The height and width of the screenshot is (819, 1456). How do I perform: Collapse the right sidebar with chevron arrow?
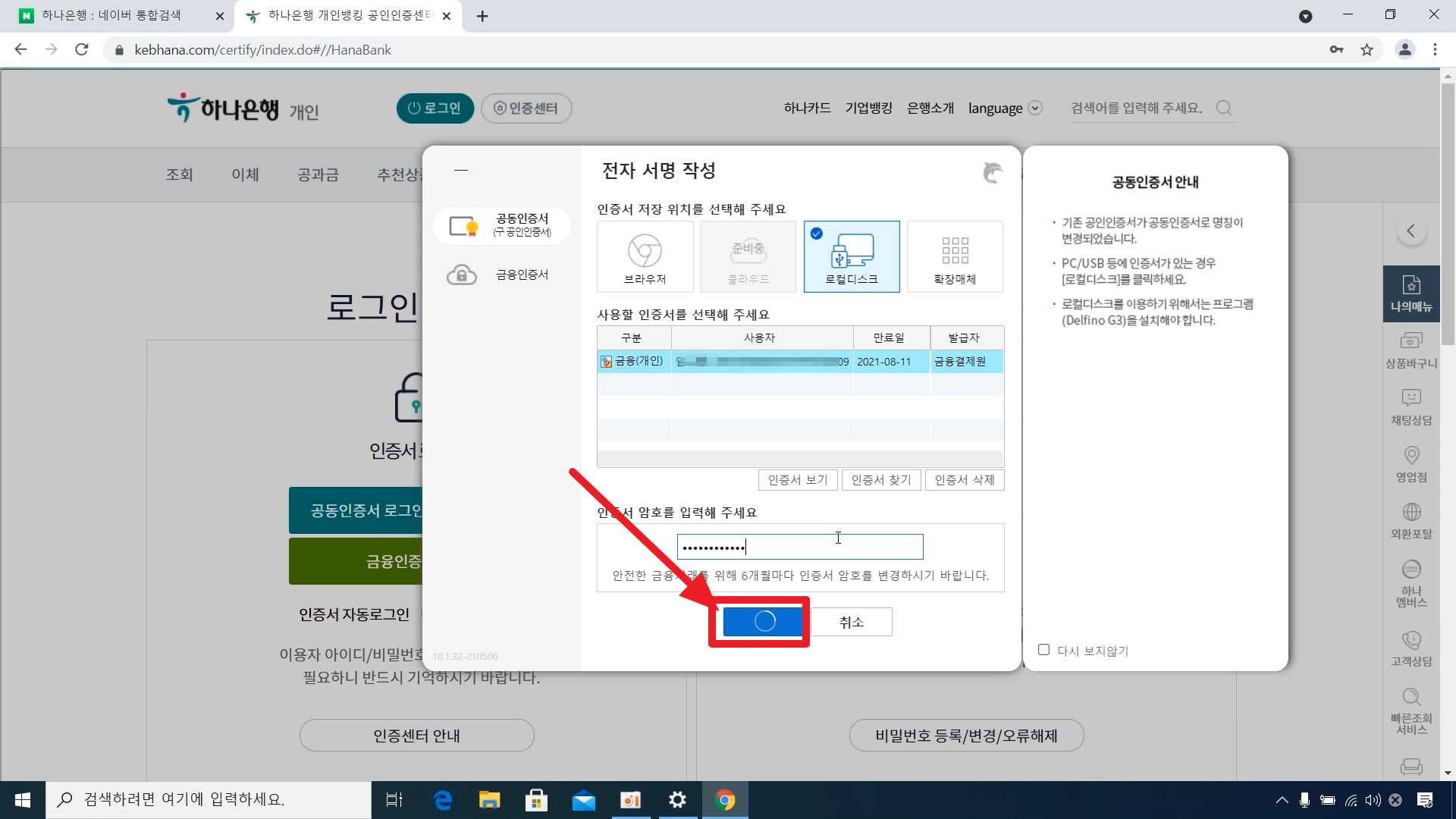tap(1410, 231)
